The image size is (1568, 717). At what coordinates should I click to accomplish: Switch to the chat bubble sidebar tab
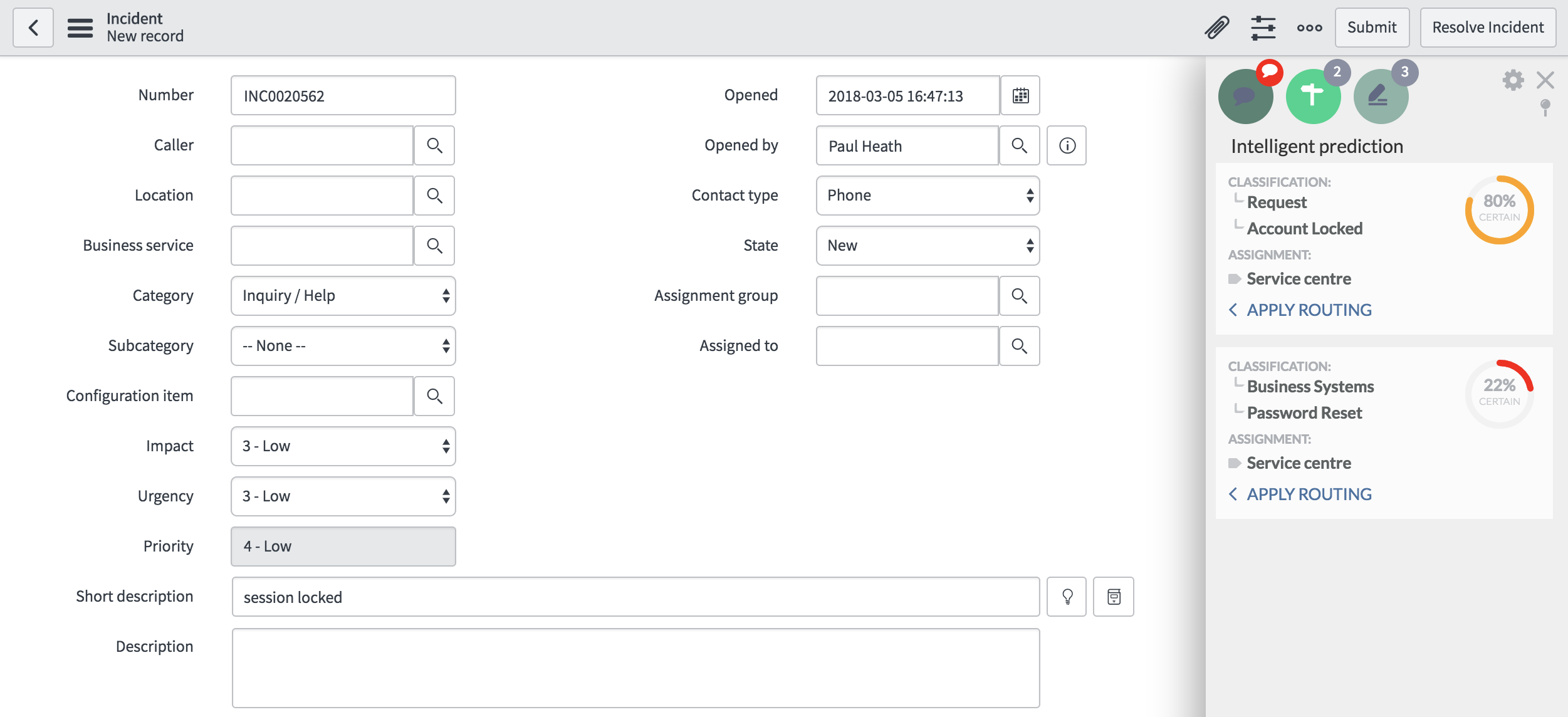tap(1245, 96)
